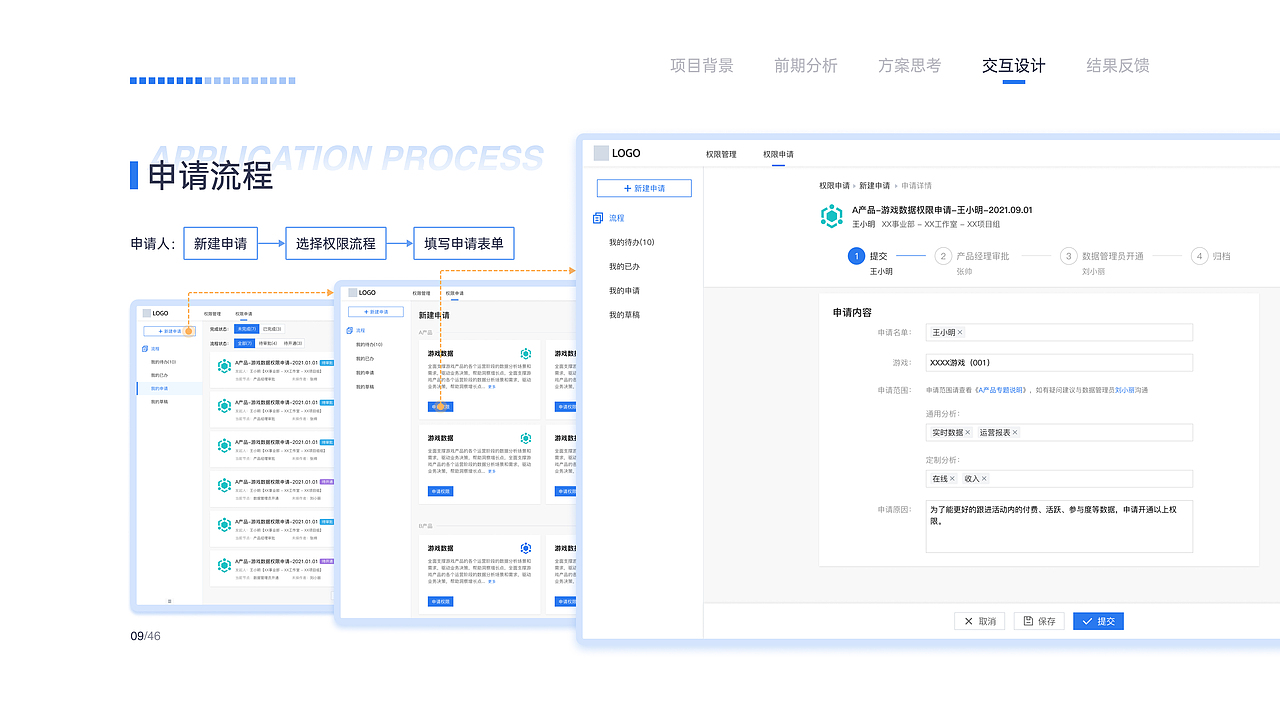The height and width of the screenshot is (720, 1280).
Task: Go to 权限申请 in the breadcrumb
Action: [834, 186]
